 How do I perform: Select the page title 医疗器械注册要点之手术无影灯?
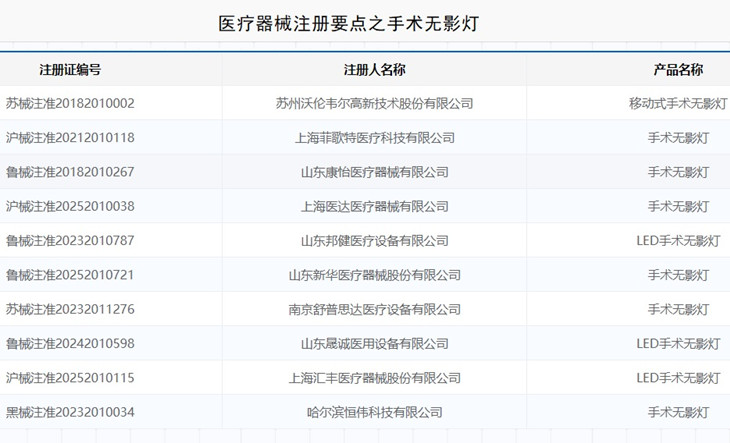click(x=349, y=23)
